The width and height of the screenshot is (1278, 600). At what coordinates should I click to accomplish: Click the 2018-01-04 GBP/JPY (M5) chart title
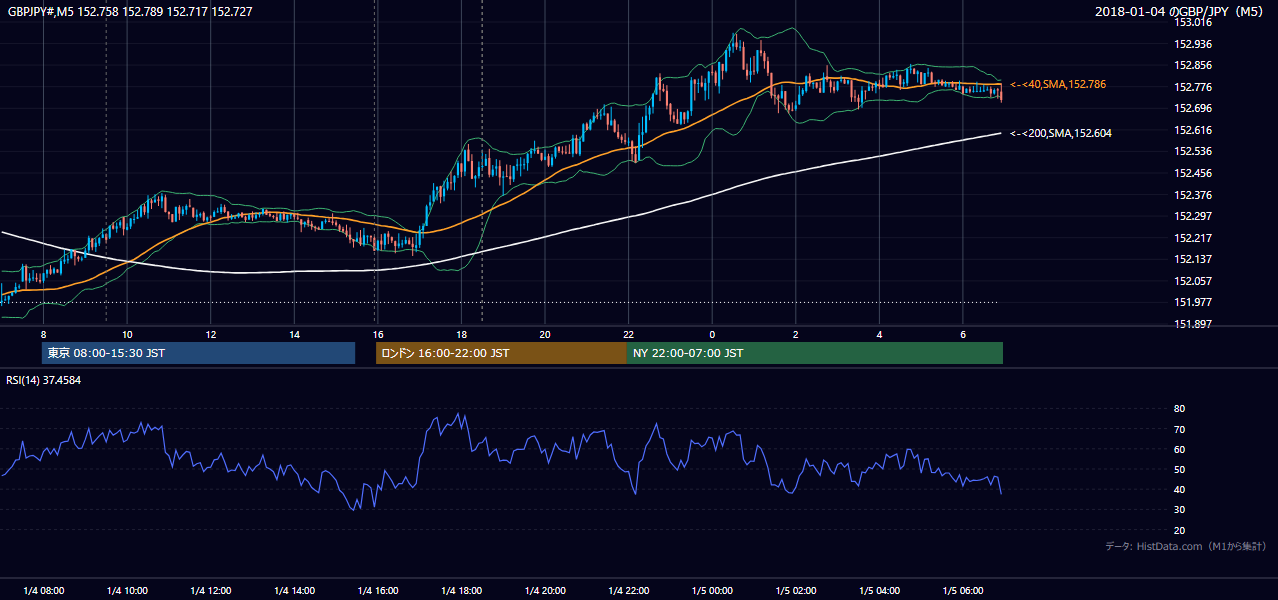(x=1181, y=11)
